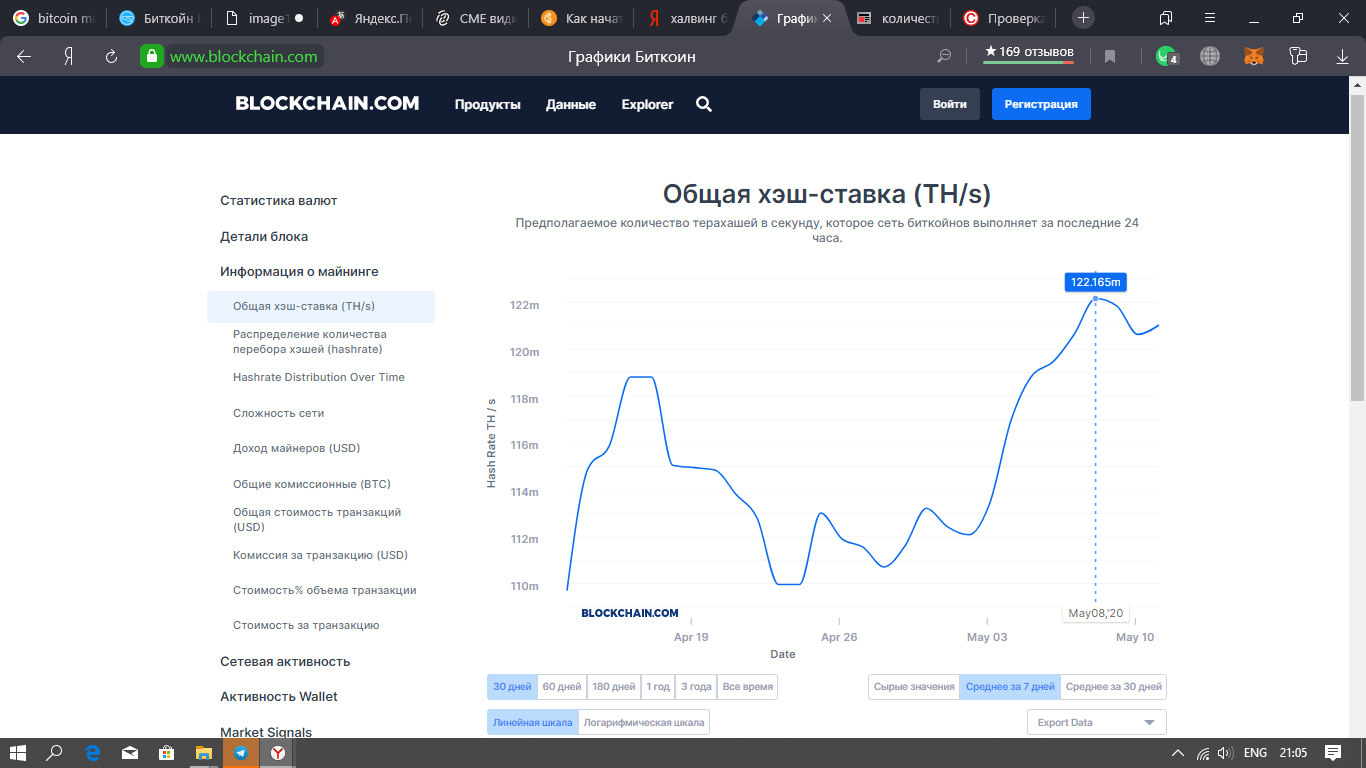Open the Продукты navigation menu
This screenshot has width=1366, height=768.
(x=488, y=104)
